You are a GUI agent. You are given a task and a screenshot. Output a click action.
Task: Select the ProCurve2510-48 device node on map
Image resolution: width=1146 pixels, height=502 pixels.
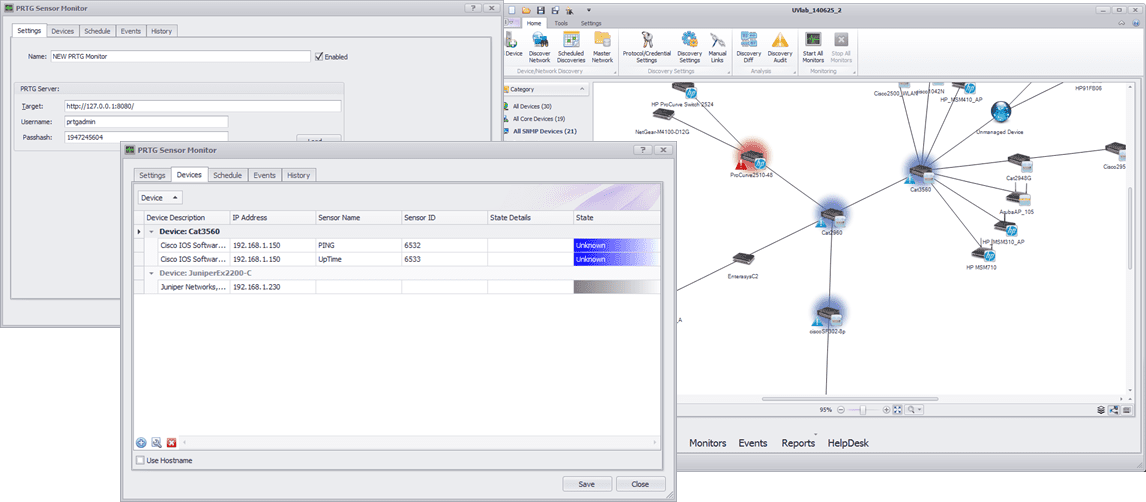coord(751,158)
